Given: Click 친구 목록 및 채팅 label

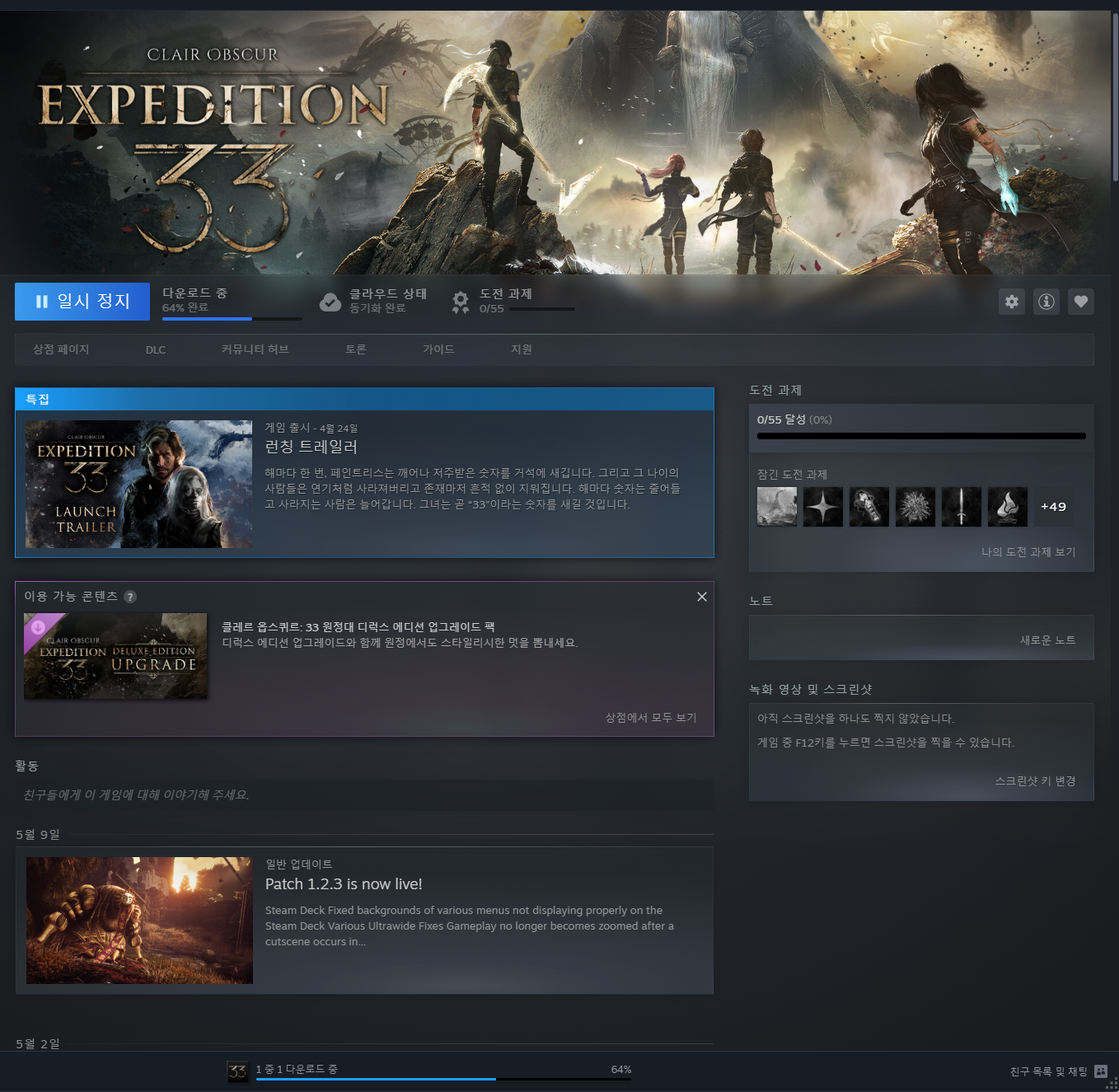Looking at the screenshot, I should [1048, 1071].
